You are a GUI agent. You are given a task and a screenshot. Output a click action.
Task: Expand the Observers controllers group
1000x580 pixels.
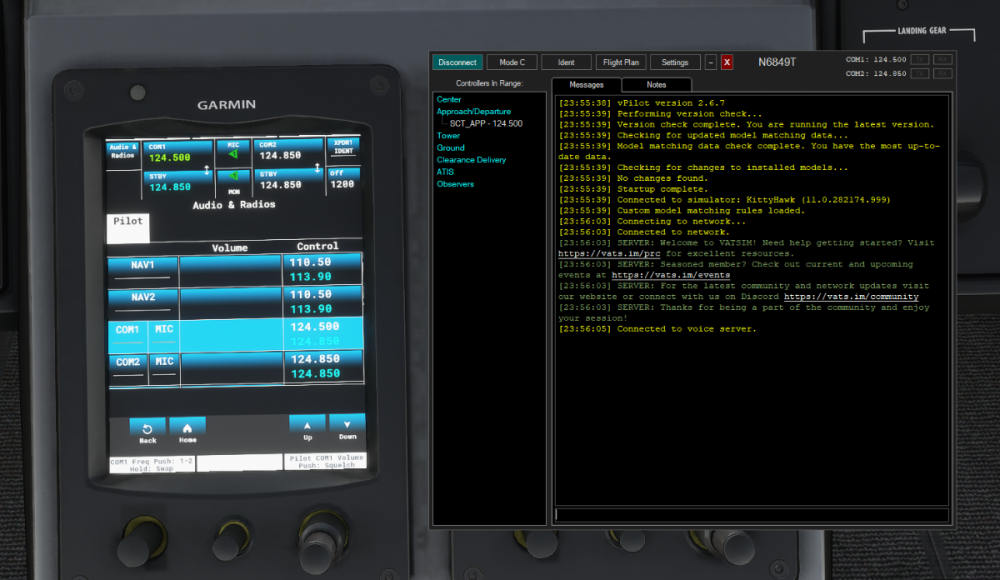point(455,183)
